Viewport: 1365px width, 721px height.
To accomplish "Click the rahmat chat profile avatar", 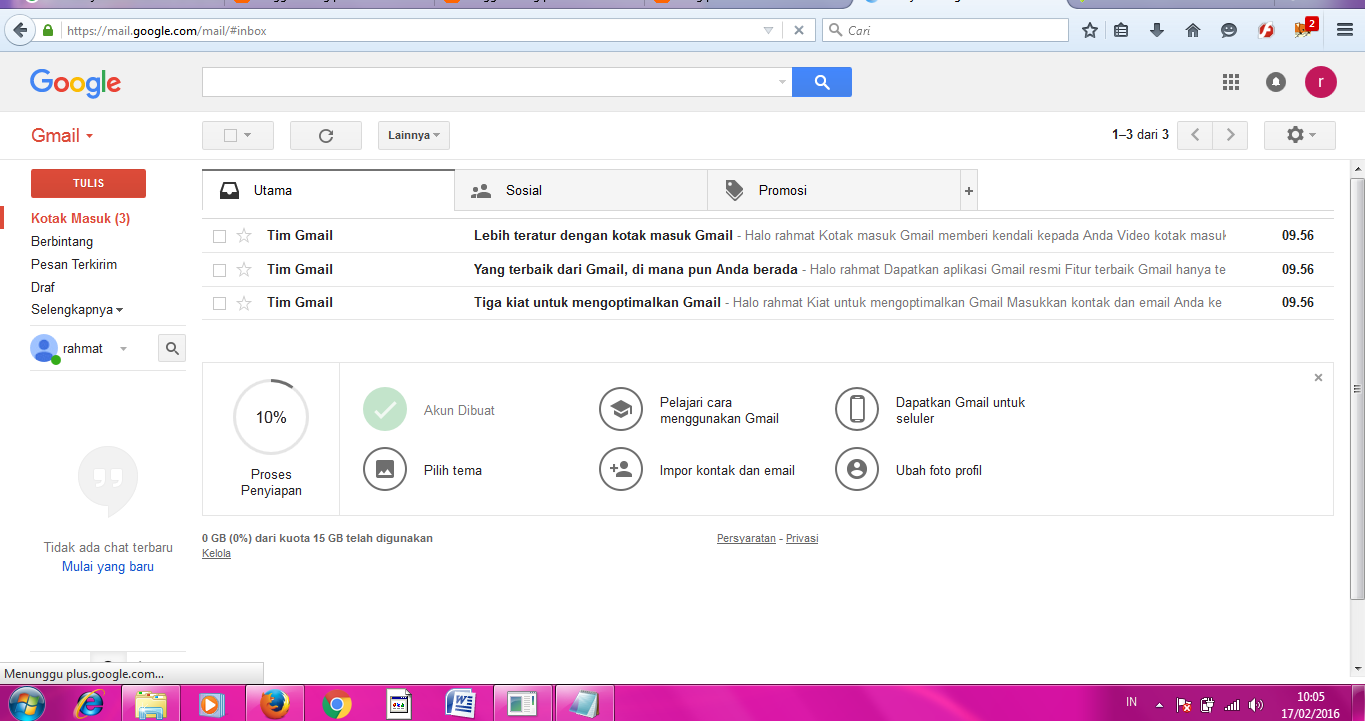I will [44, 348].
